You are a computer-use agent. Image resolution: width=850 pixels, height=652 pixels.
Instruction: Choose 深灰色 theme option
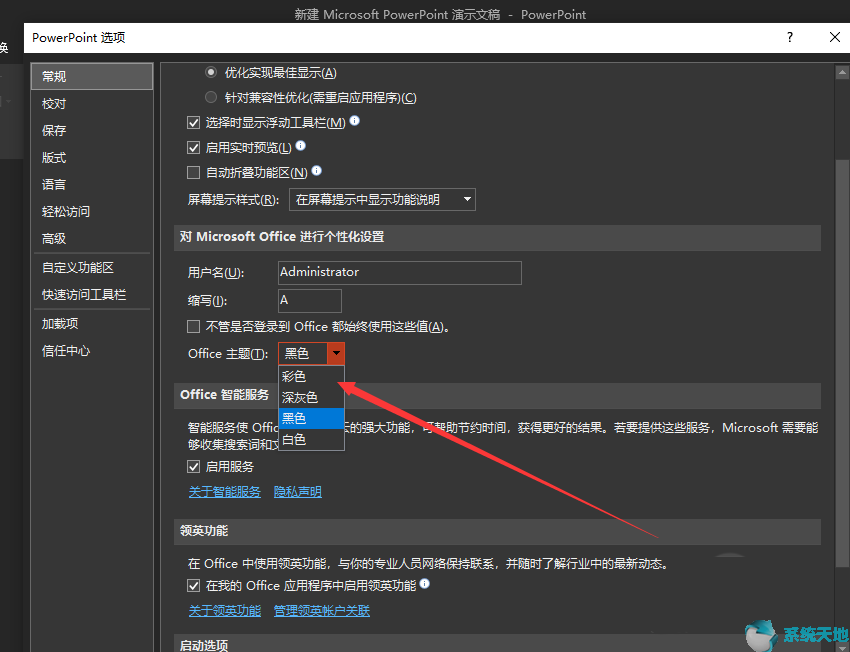click(312, 397)
